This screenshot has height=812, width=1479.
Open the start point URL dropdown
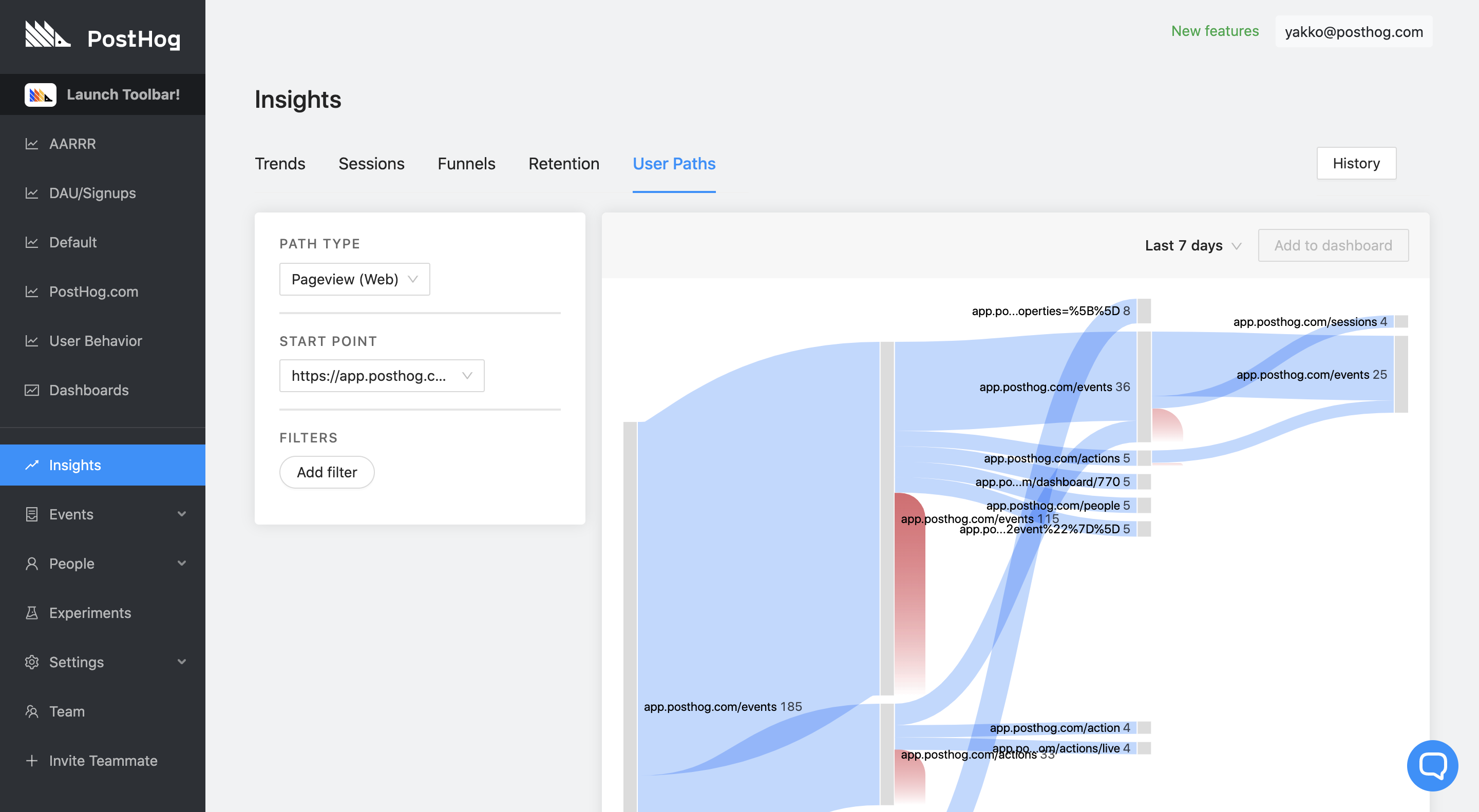(381, 376)
